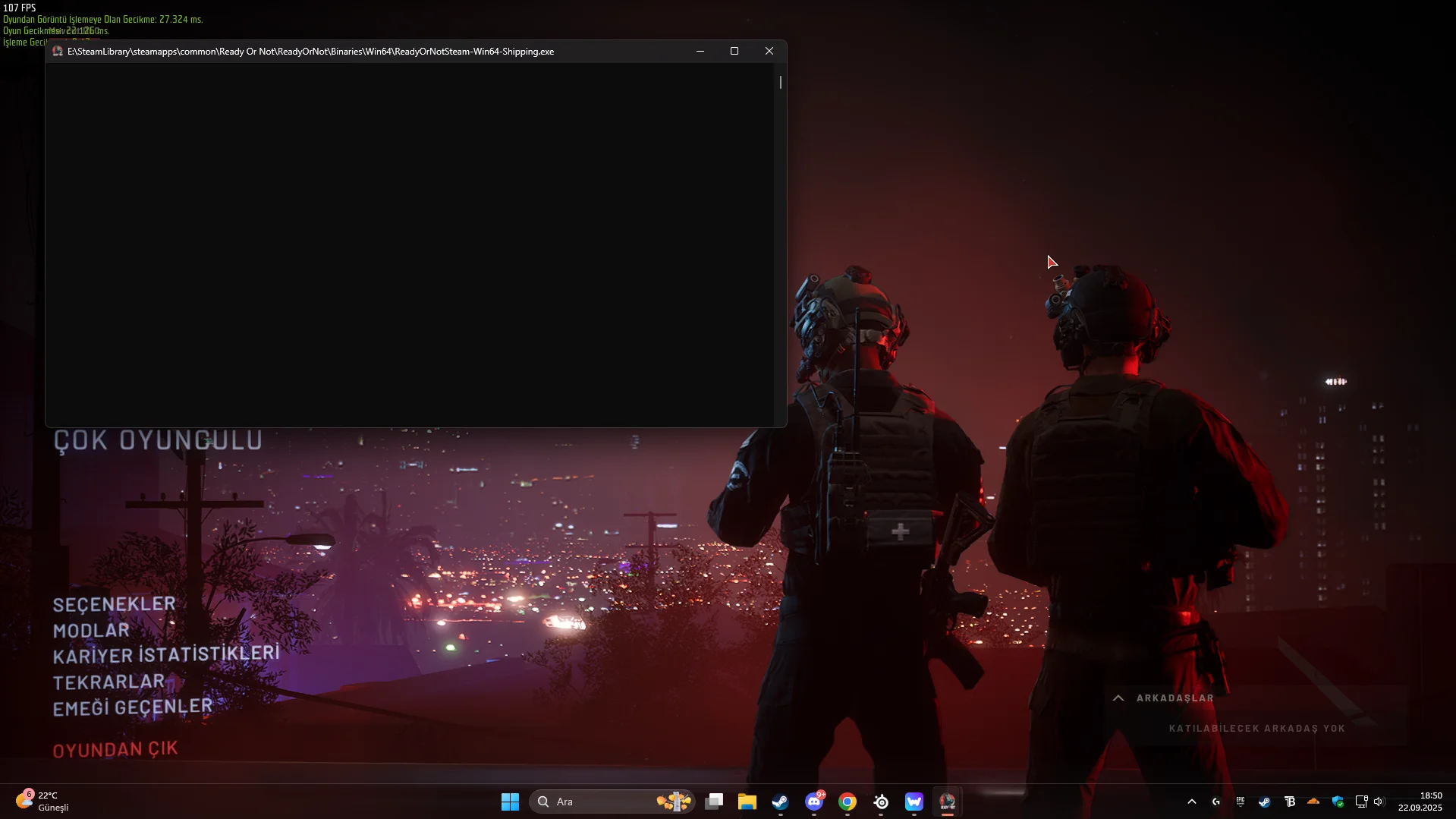Select MODLAR in the game menu
1456x819 pixels.
[91, 630]
